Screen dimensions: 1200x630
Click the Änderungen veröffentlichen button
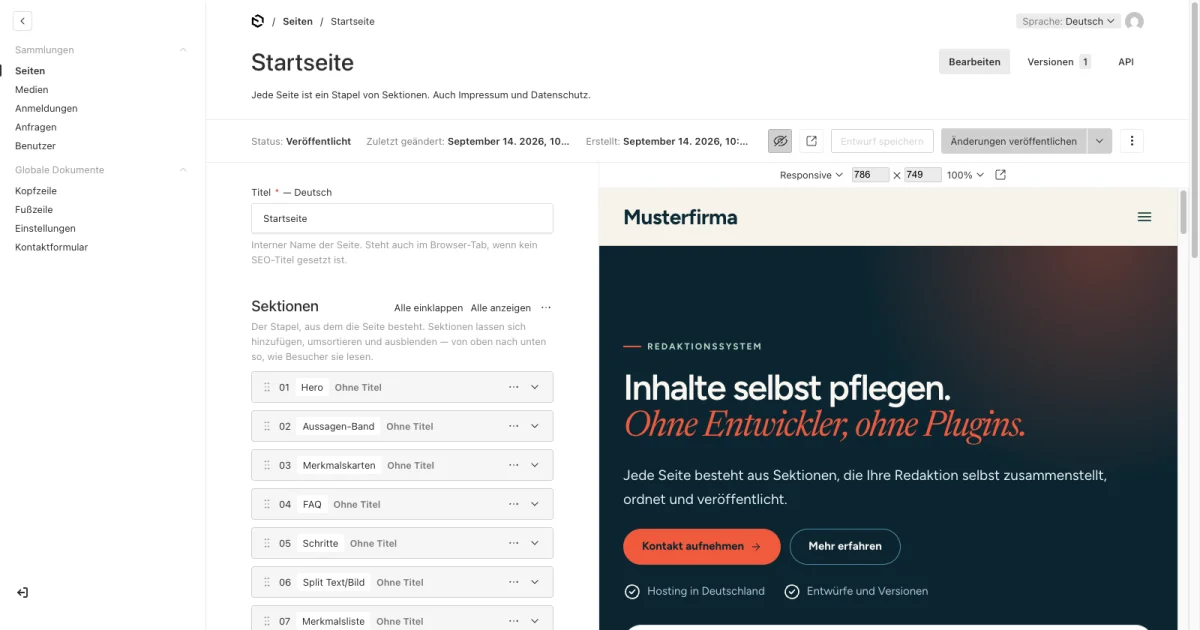1014,141
